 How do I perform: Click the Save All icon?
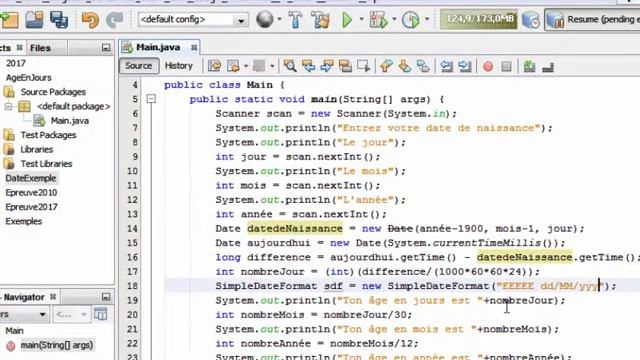pyautogui.click(x=59, y=19)
